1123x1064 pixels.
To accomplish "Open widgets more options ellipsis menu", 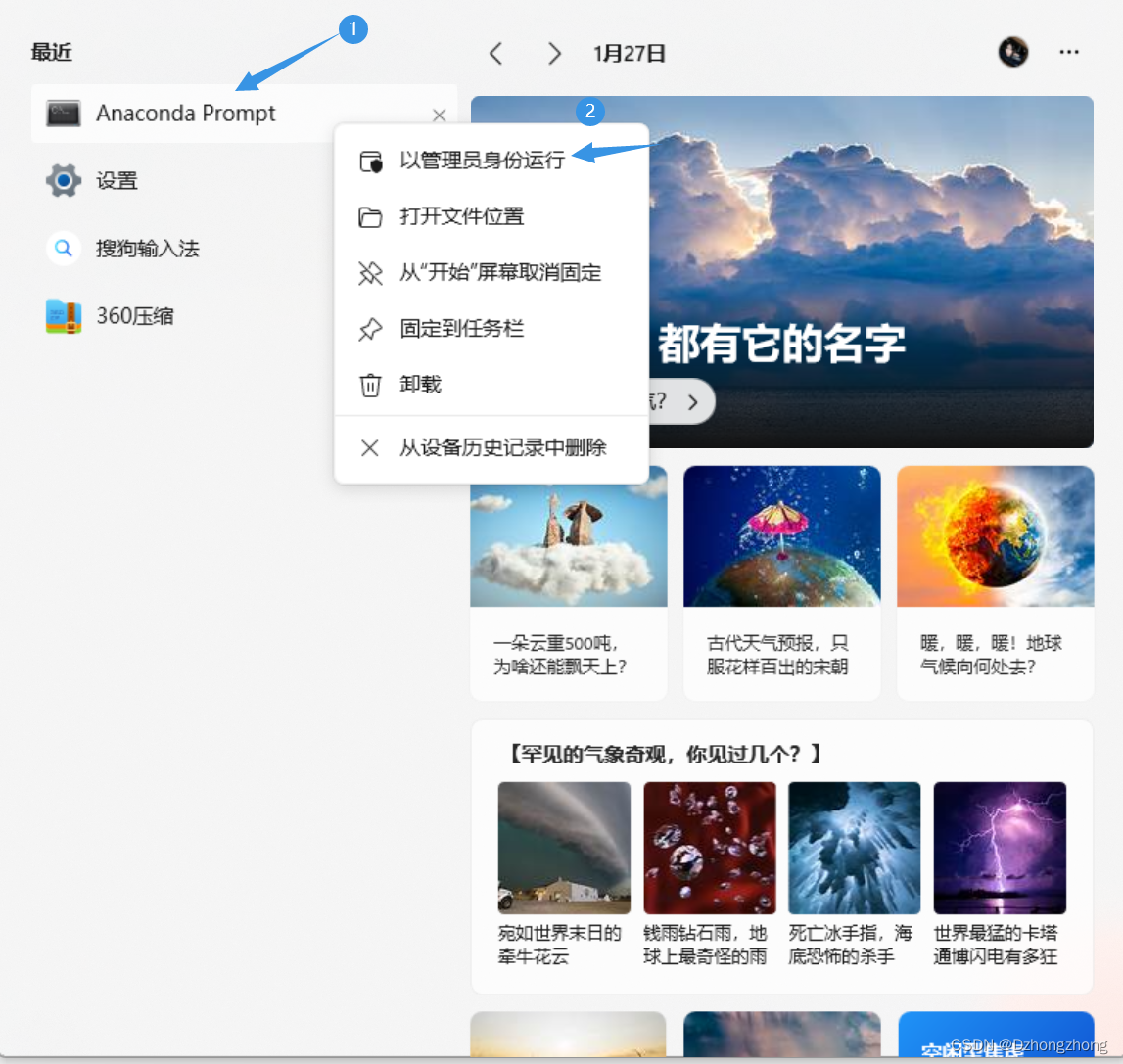I will (1069, 52).
